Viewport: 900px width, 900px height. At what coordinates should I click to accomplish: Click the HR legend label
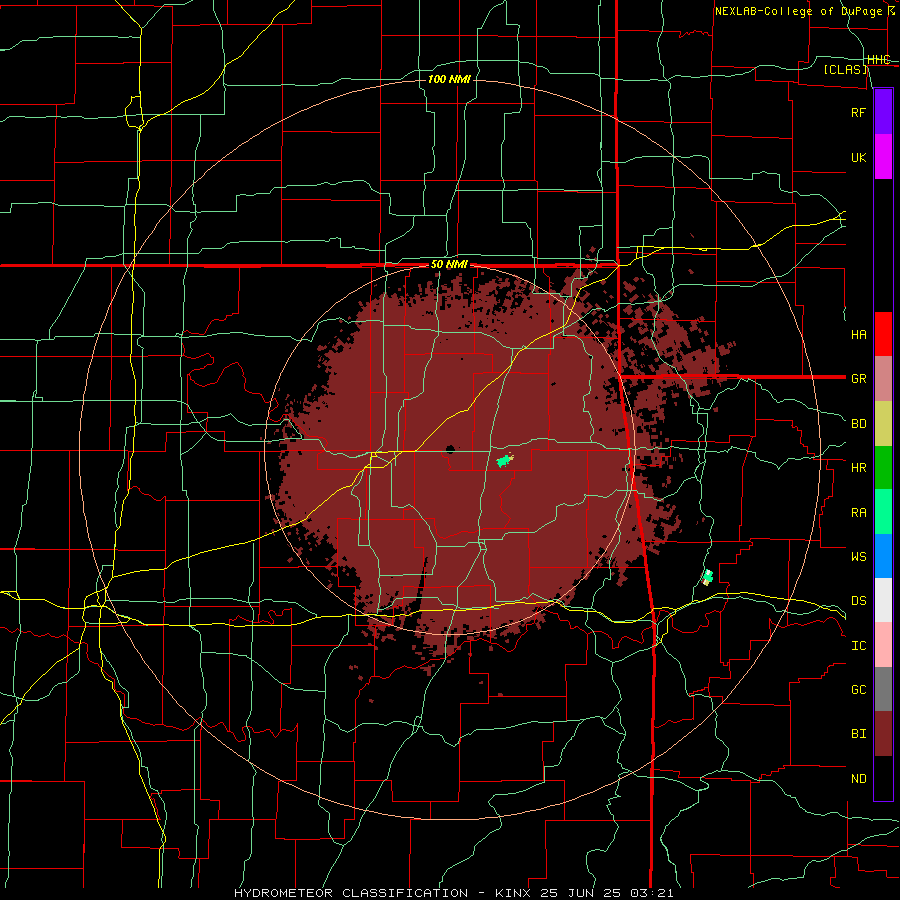[858, 468]
